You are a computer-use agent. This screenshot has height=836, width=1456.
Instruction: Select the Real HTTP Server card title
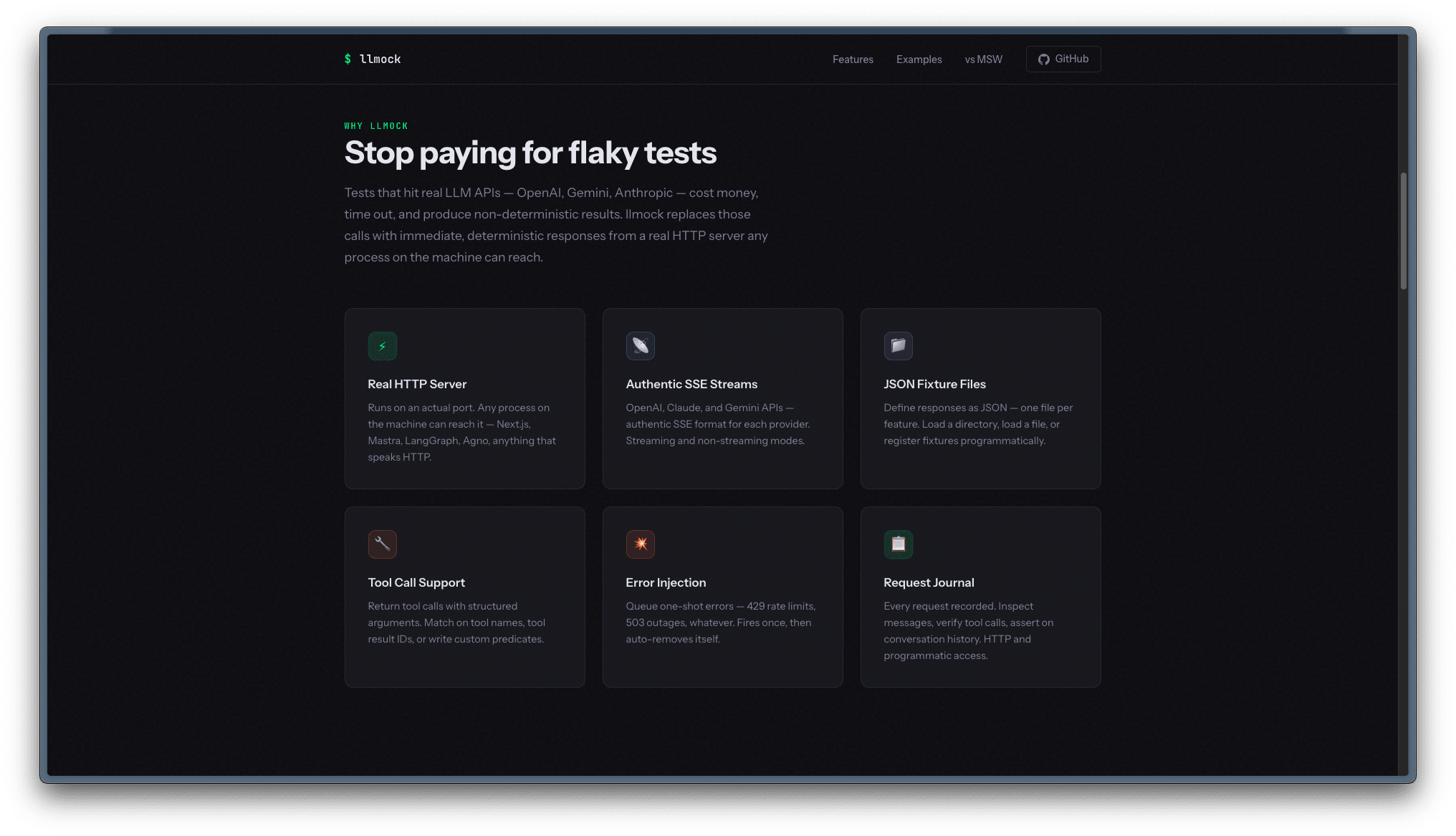click(x=417, y=384)
